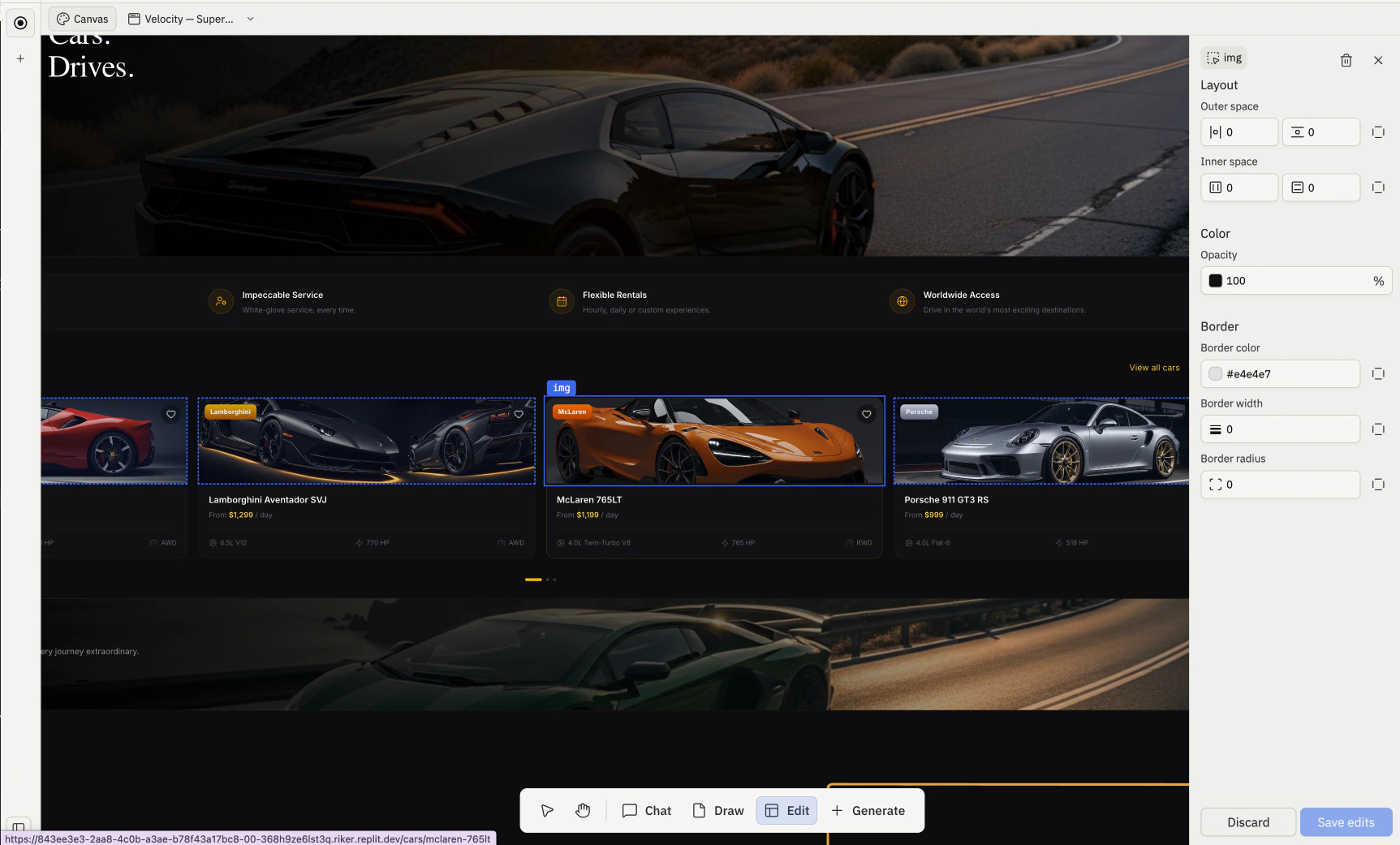1400x845 pixels.
Task: Select the pointer tool in bottom toolbar
Action: click(547, 811)
